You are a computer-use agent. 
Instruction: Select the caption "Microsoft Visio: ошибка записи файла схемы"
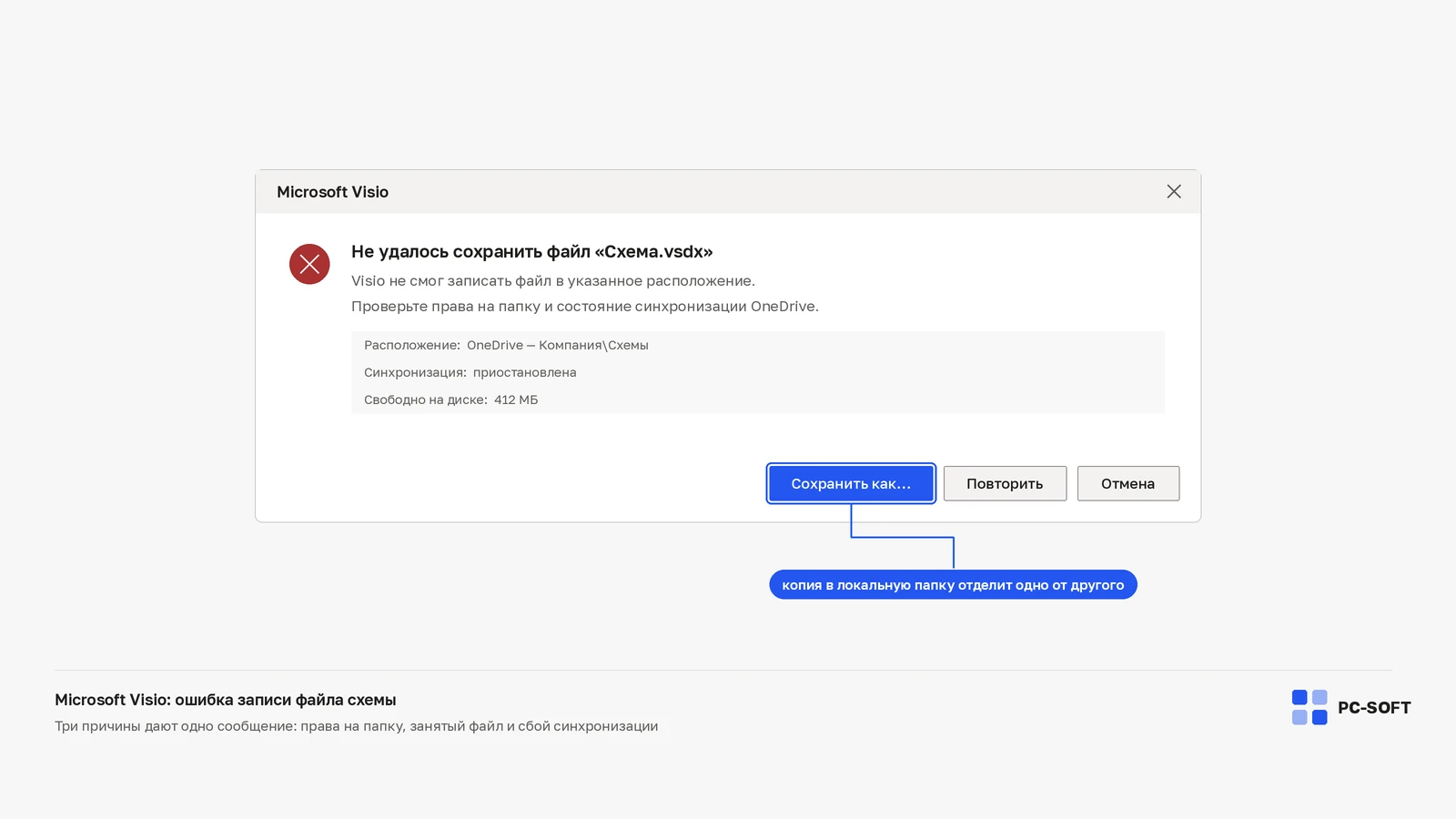[226, 700]
